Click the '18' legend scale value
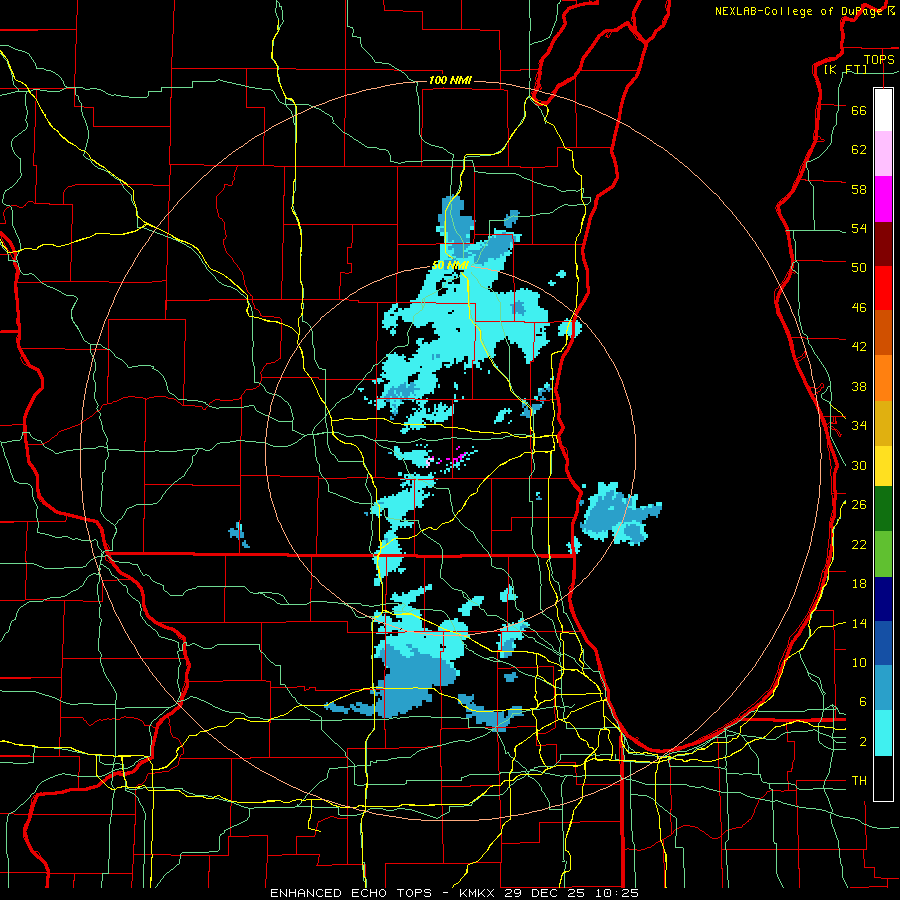This screenshot has height=900, width=900. [859, 584]
